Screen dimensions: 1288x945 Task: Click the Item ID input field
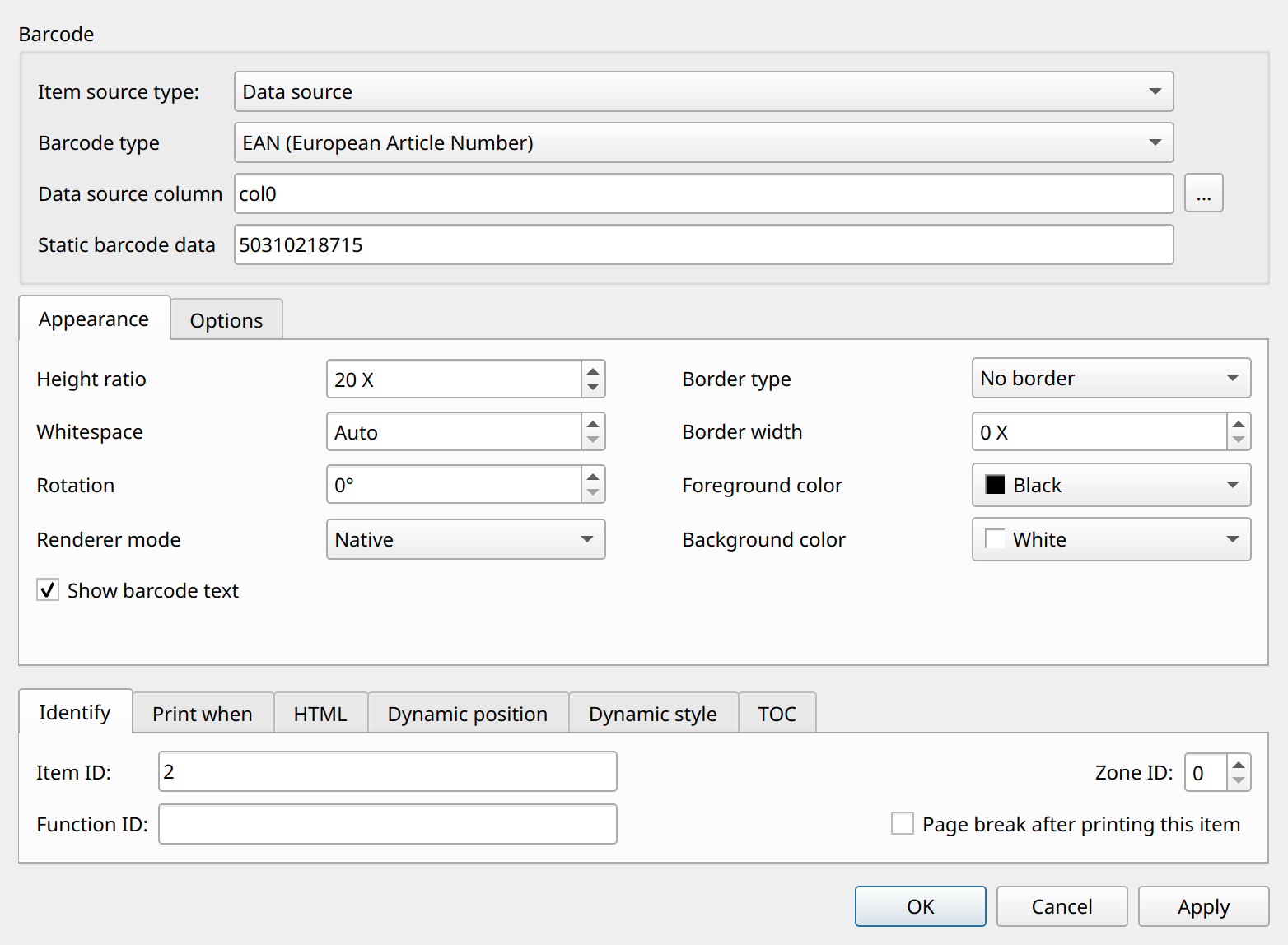(x=388, y=771)
